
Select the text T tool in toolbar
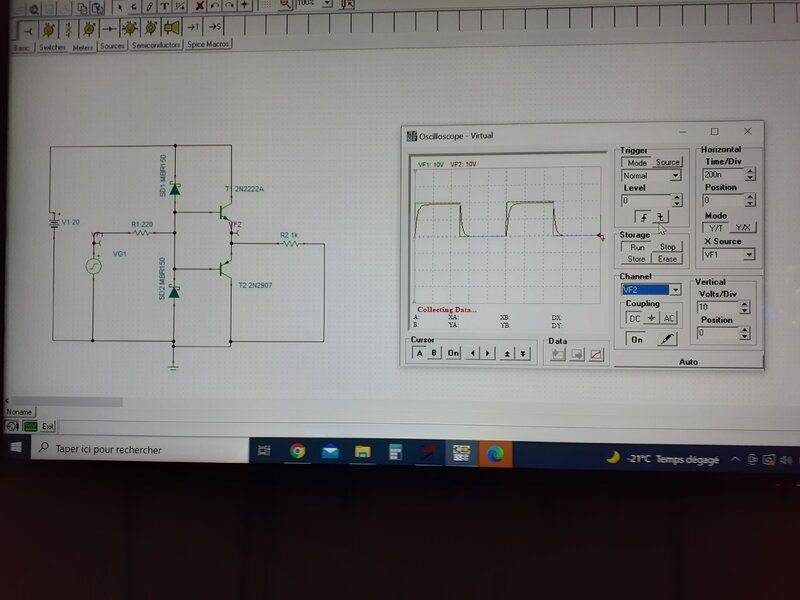163,5
